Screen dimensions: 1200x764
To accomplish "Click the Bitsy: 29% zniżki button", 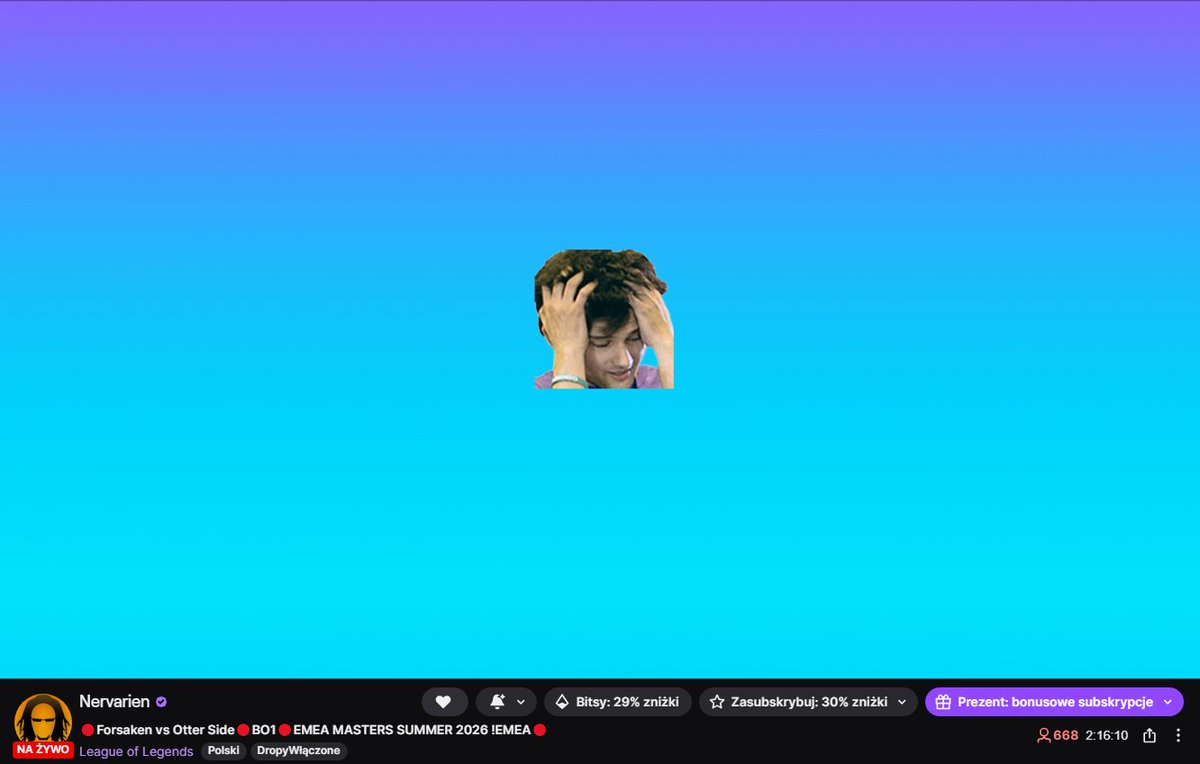I will pyautogui.click(x=617, y=702).
